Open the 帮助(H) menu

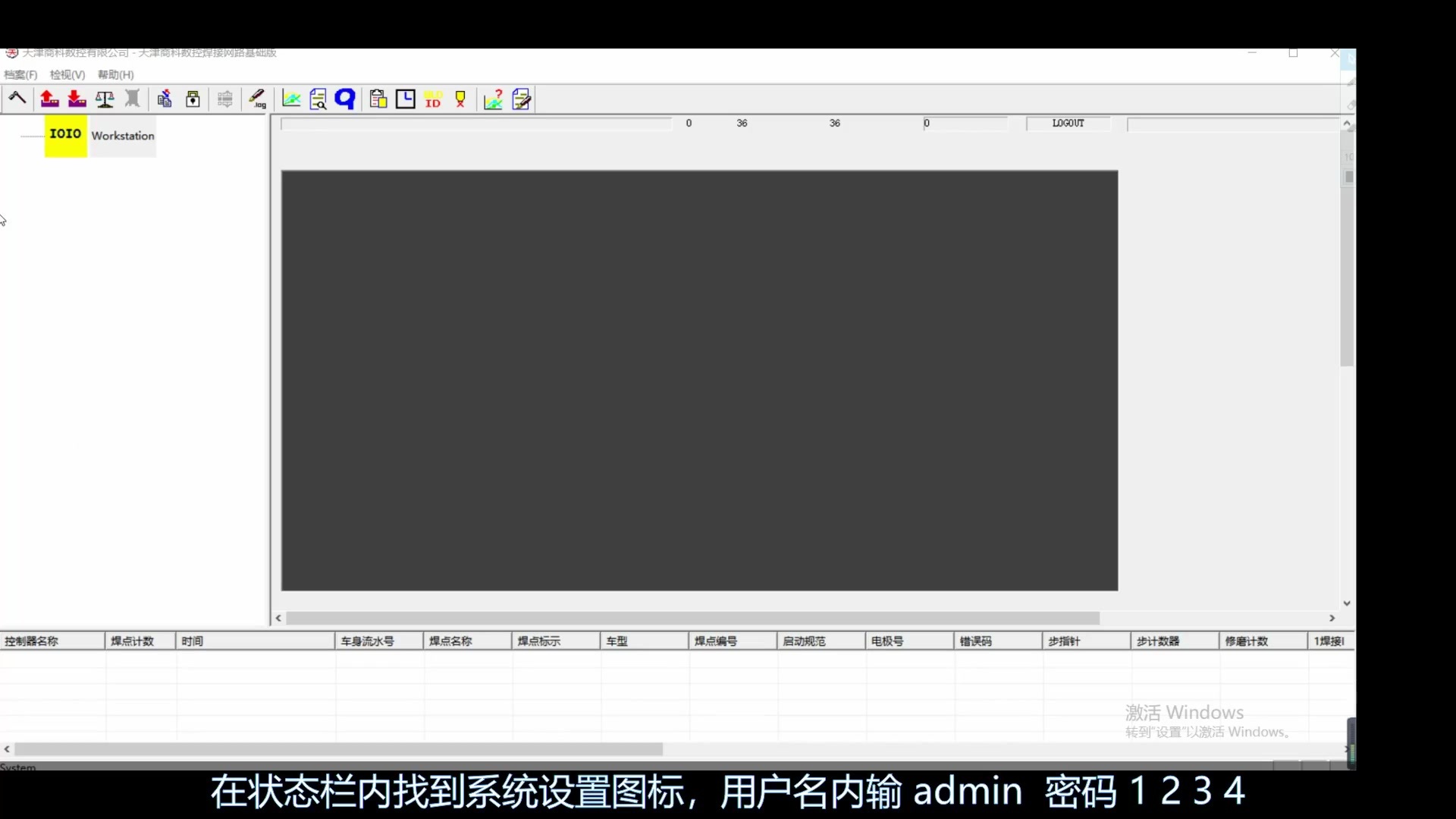click(116, 74)
